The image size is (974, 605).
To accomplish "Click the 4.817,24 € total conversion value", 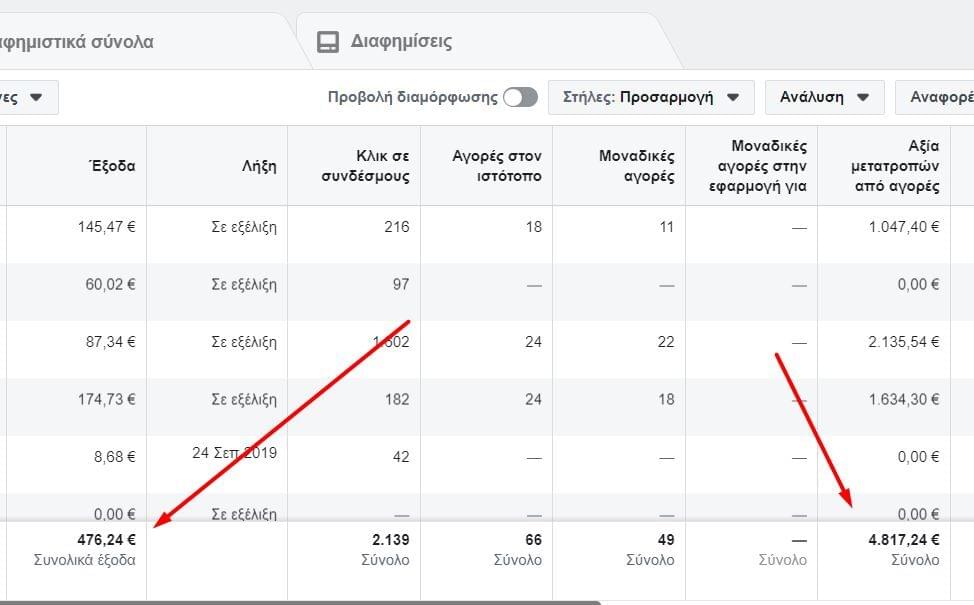I will pos(904,540).
